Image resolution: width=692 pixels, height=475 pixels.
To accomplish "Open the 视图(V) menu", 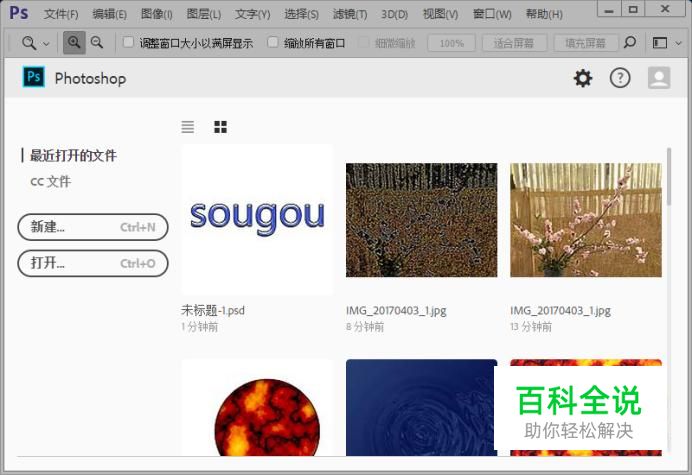I will click(x=440, y=14).
